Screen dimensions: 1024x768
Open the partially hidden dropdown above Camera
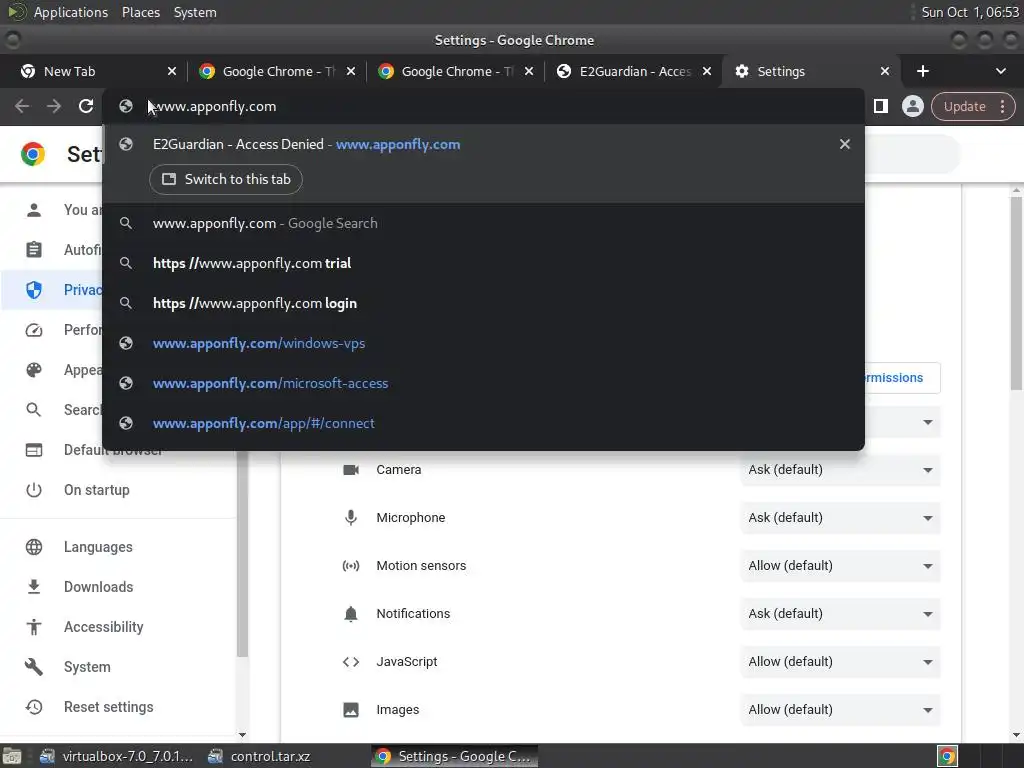[x=903, y=422]
